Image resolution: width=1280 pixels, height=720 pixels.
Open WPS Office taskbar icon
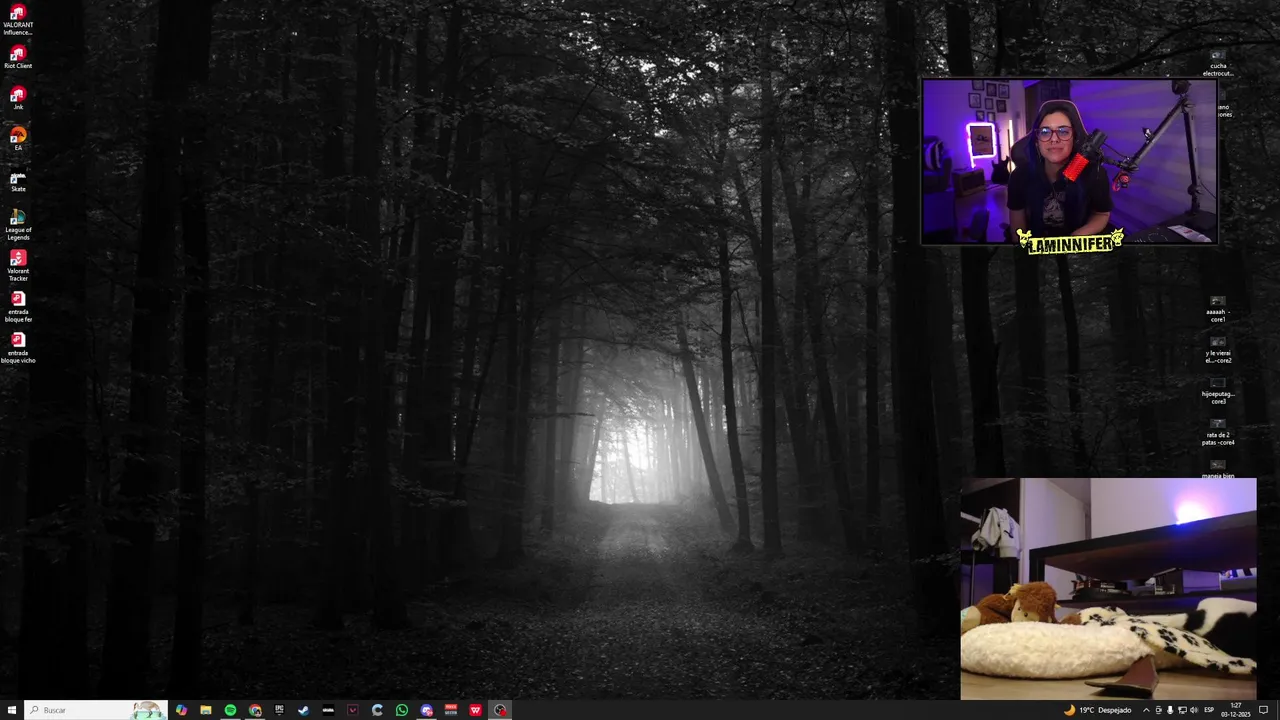coord(475,710)
